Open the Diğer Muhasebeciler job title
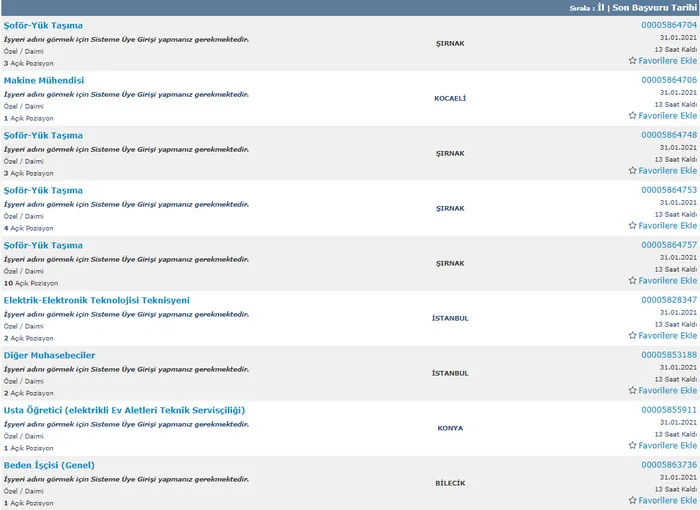The width and height of the screenshot is (700, 510). 49,355
